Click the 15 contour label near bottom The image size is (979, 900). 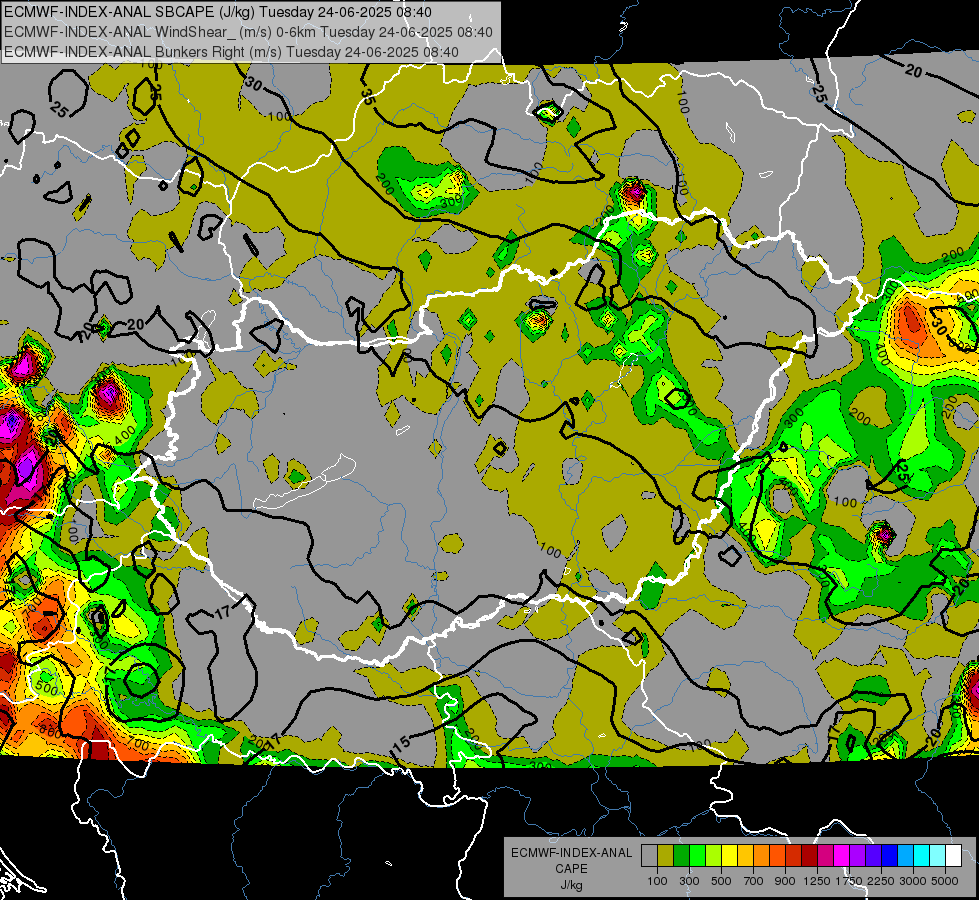tap(401, 743)
